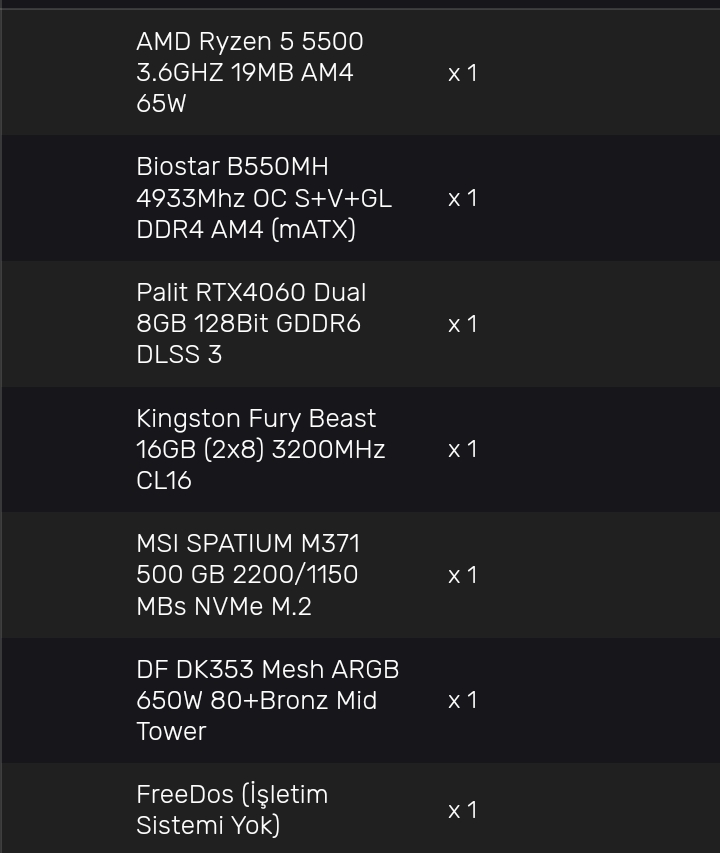Click the x 1 count for Palit RTX4060
Viewport: 720px width, 853px height.
[x=462, y=324]
